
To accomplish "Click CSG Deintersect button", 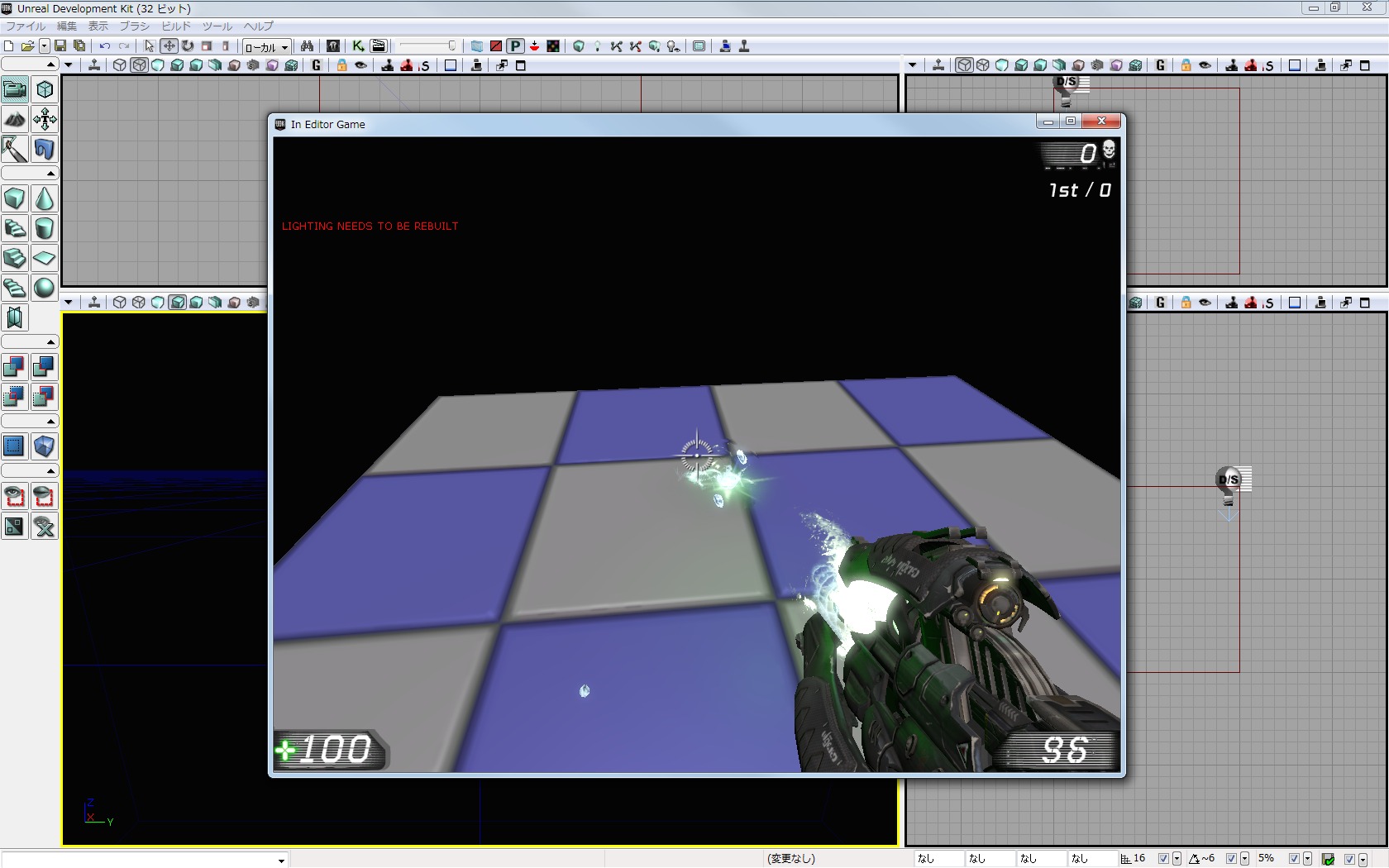I will (x=45, y=397).
